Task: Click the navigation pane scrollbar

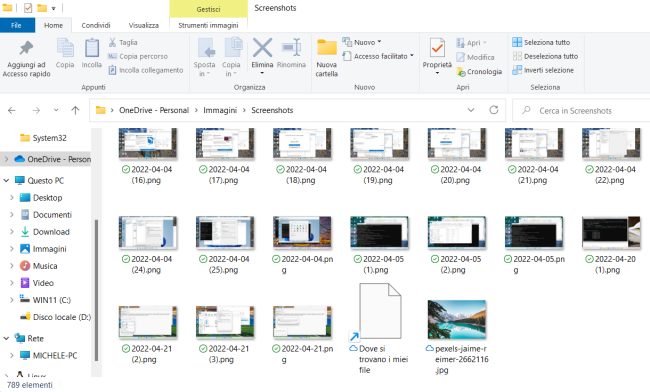Action: click(x=97, y=290)
